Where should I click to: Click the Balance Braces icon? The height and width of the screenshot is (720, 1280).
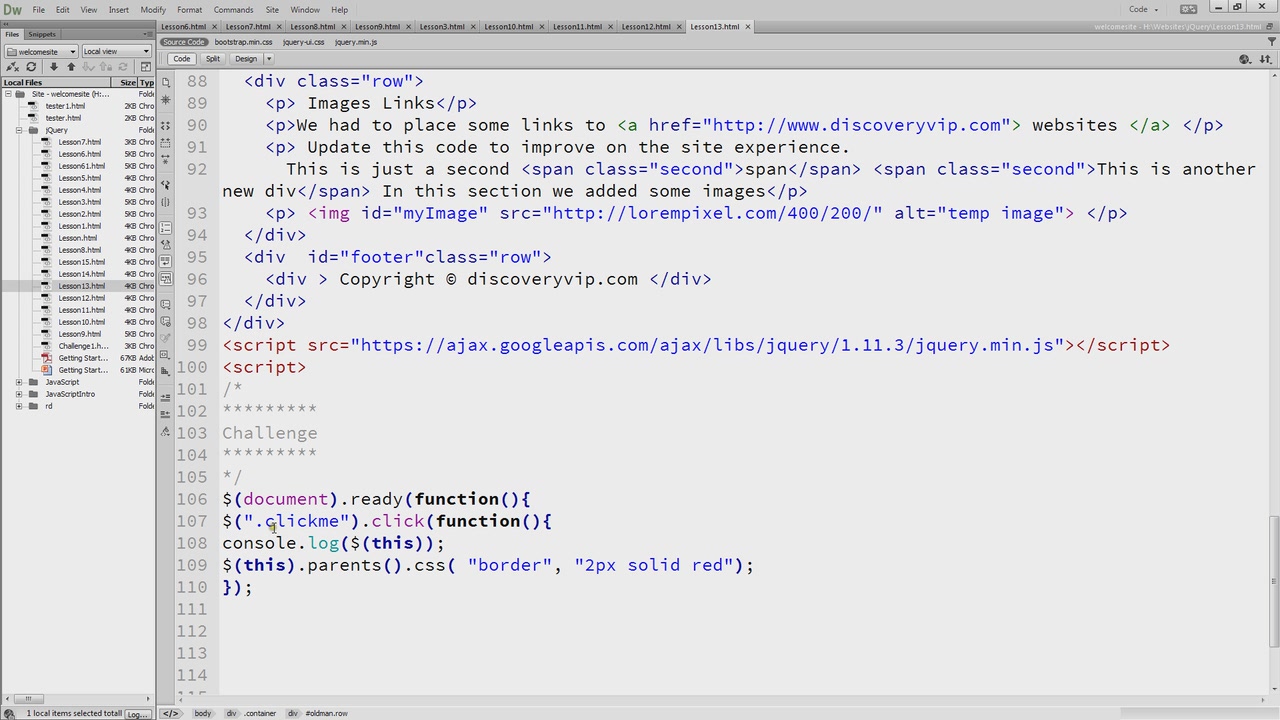[166, 204]
